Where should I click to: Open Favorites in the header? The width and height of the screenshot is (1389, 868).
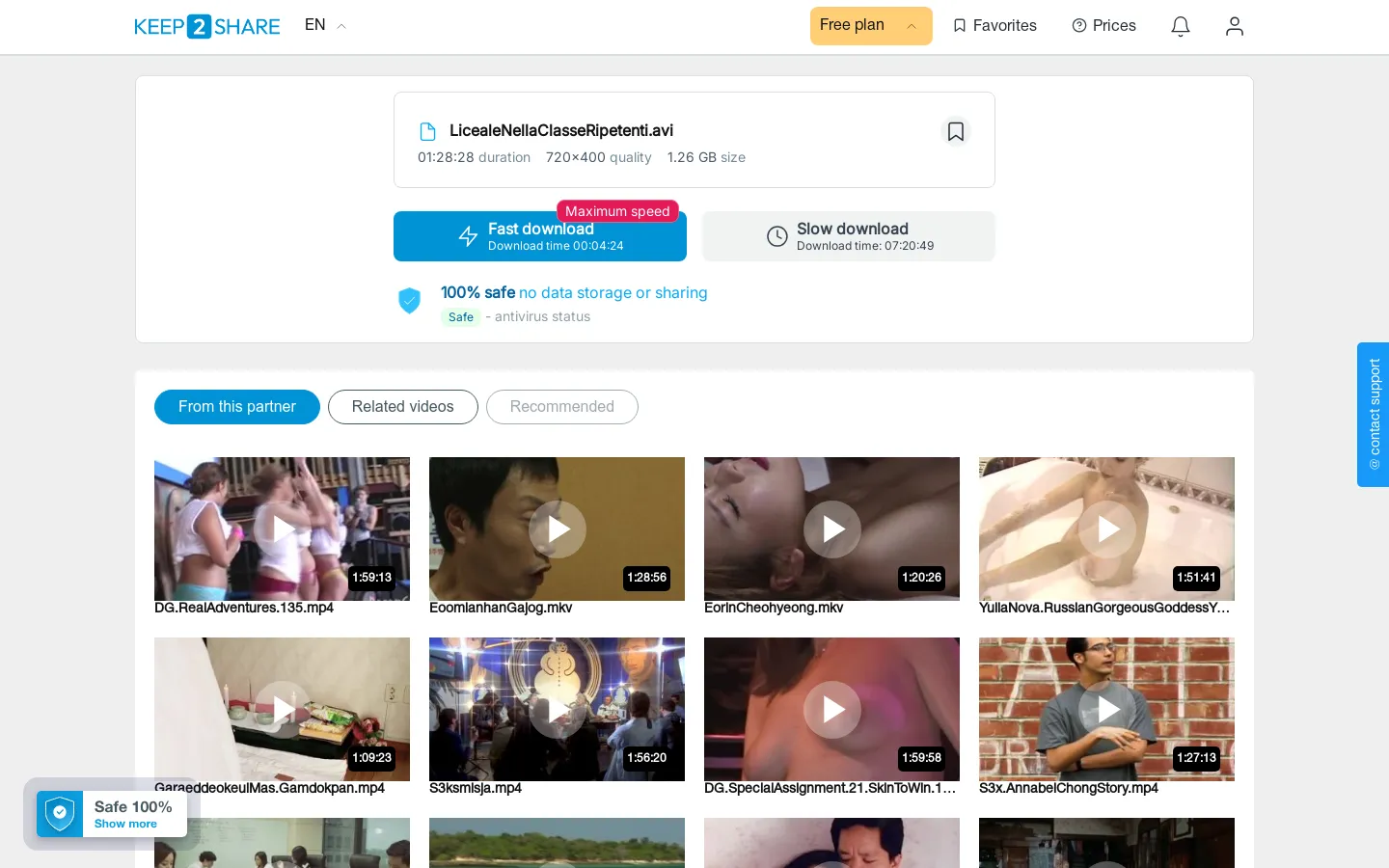[994, 26]
